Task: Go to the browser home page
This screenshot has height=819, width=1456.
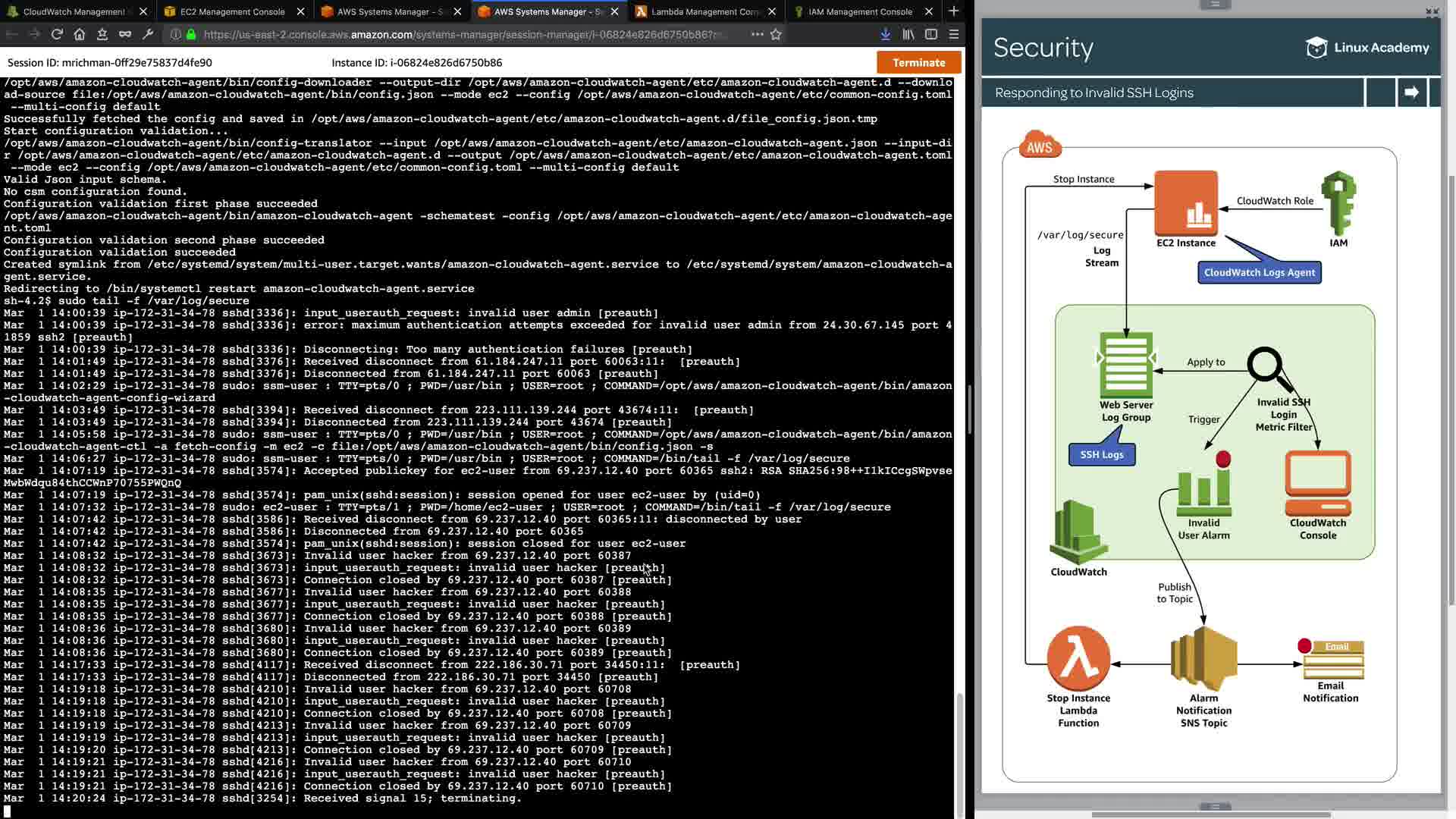Action: (80, 34)
